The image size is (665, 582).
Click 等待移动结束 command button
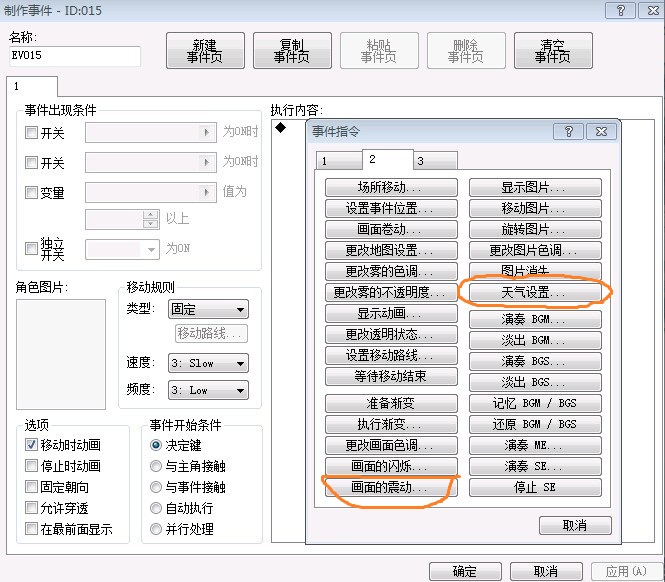[x=391, y=376]
